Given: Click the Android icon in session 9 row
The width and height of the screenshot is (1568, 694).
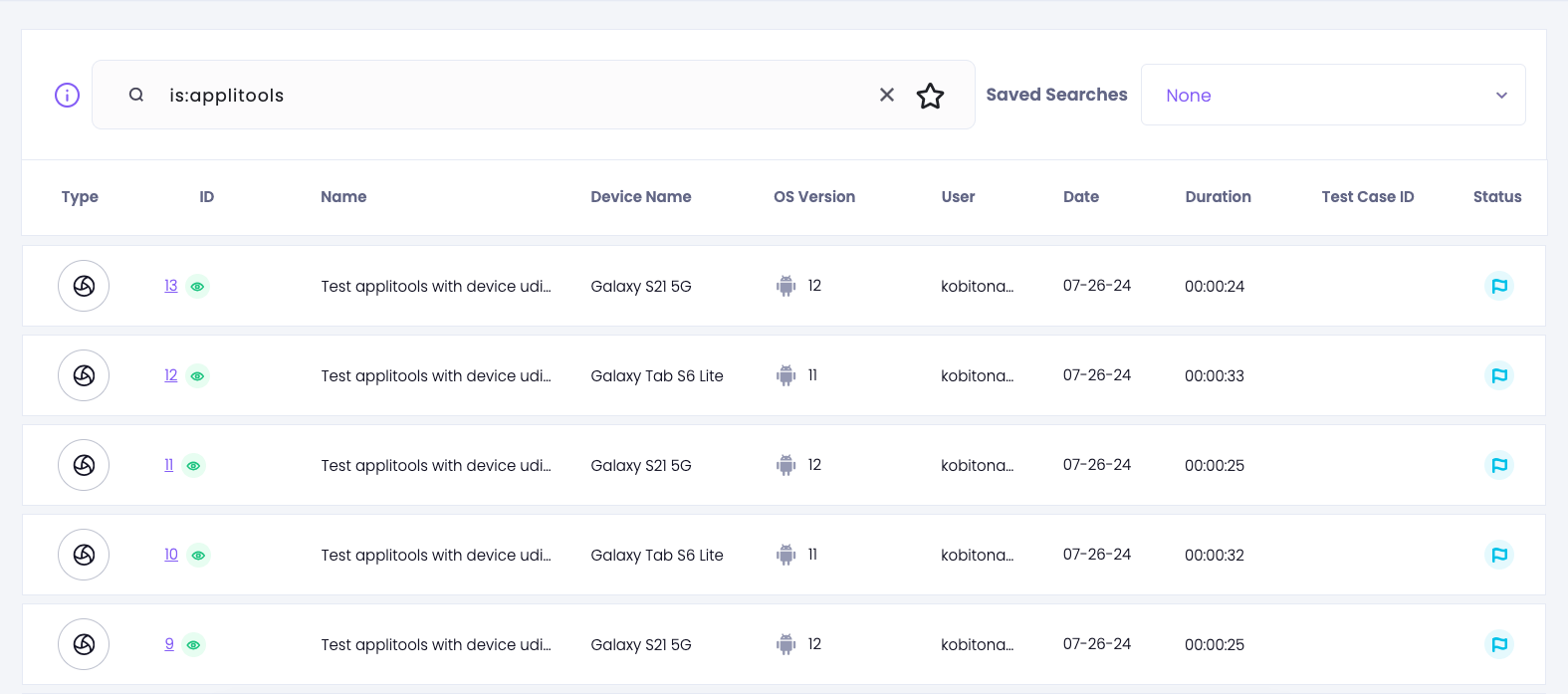Looking at the screenshot, I should pyautogui.click(x=786, y=644).
